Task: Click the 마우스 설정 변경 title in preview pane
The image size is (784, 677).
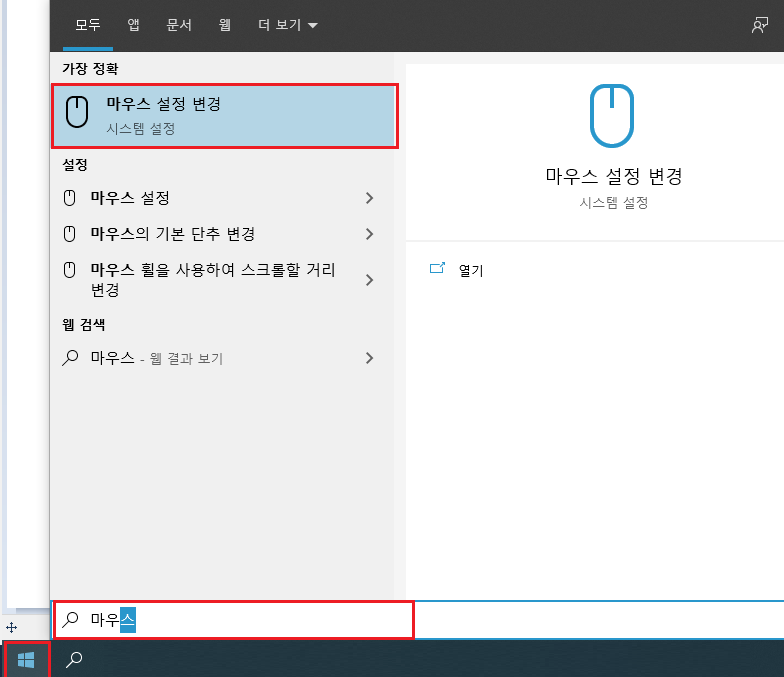Action: tap(614, 176)
